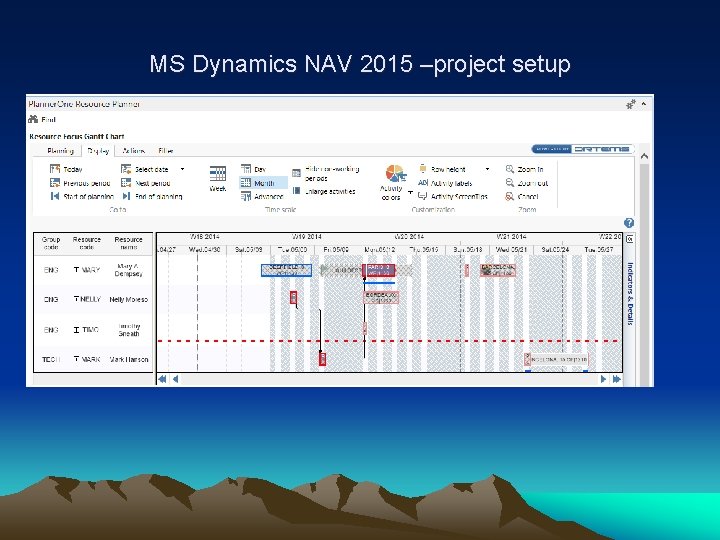
Task: Step timeline forward with single right arrow
Action: 603,379
